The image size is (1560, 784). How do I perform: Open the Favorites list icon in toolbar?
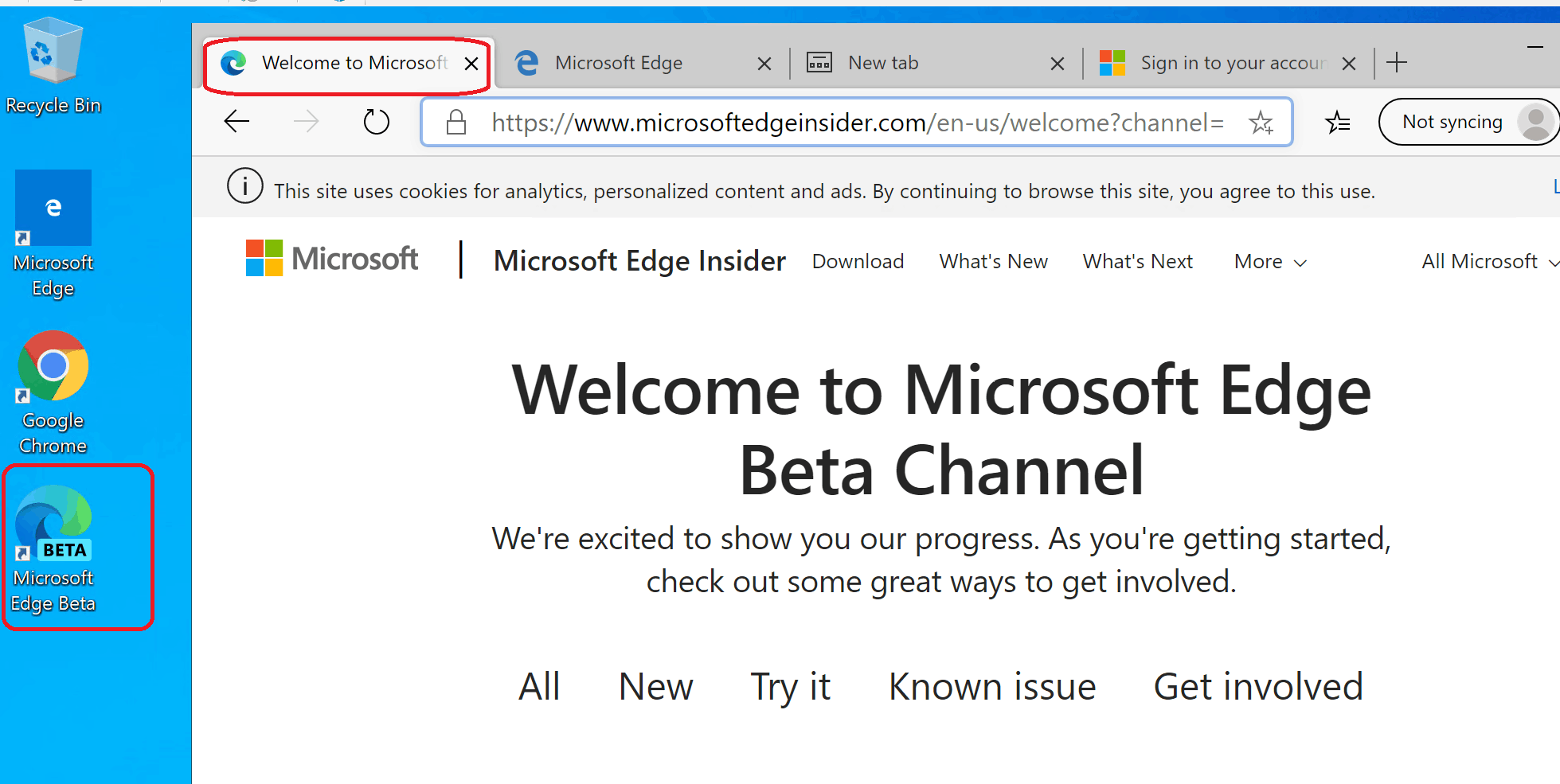tap(1338, 122)
